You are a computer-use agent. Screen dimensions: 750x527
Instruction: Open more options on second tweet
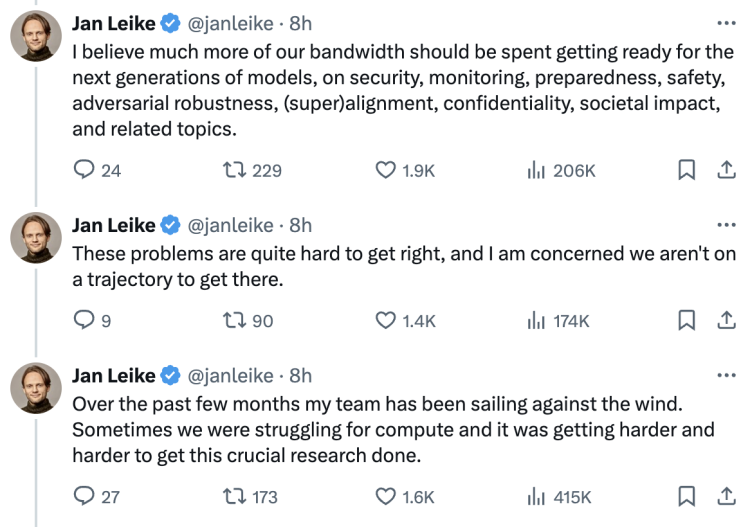[727, 224]
